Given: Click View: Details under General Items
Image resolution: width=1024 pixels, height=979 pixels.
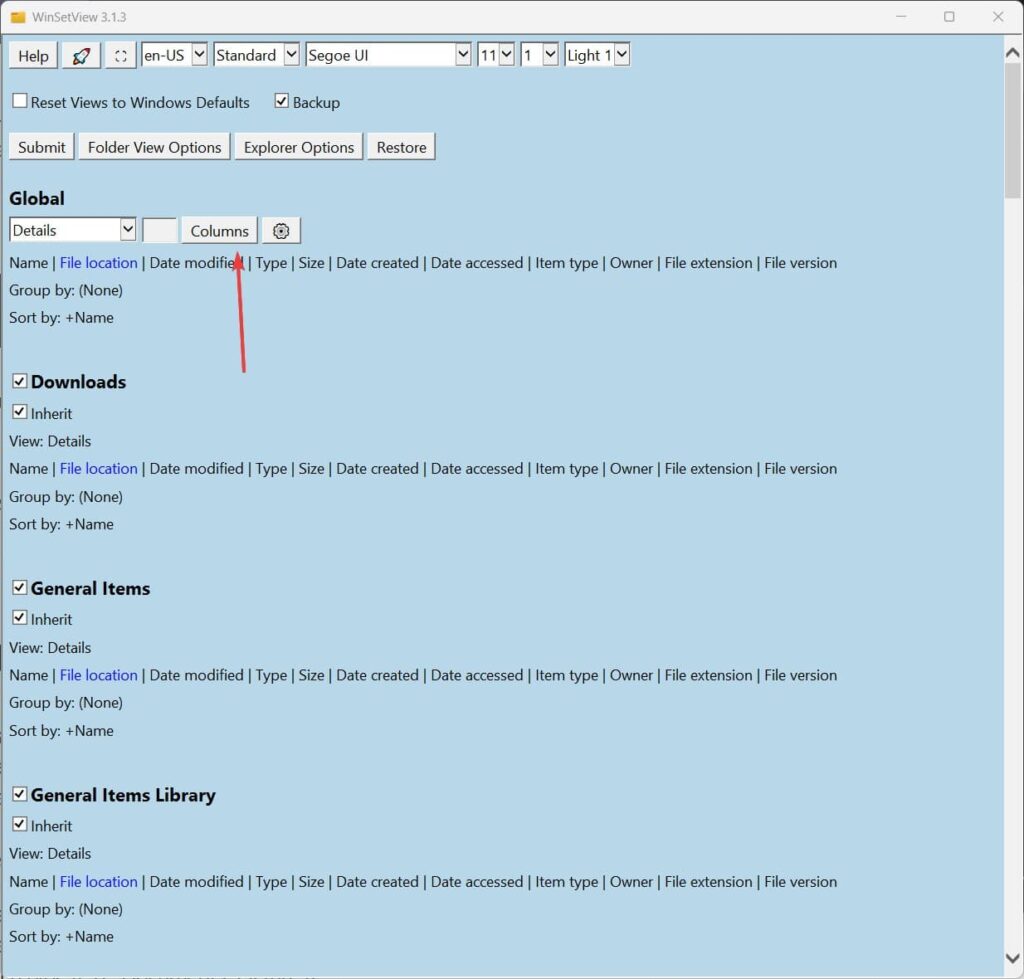Looking at the screenshot, I should (x=50, y=647).
